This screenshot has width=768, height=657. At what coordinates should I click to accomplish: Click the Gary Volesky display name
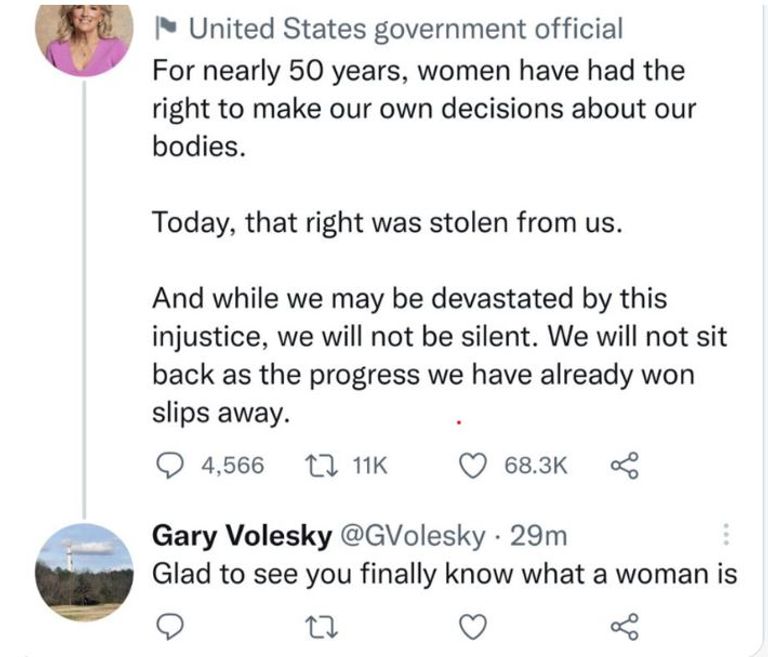click(x=242, y=537)
